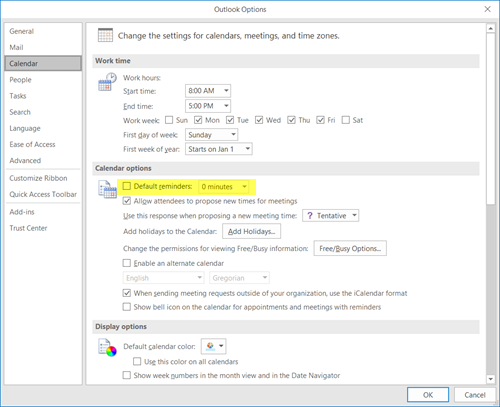Click OK to save options
Screen dimensions: 500x407
(x=428, y=395)
